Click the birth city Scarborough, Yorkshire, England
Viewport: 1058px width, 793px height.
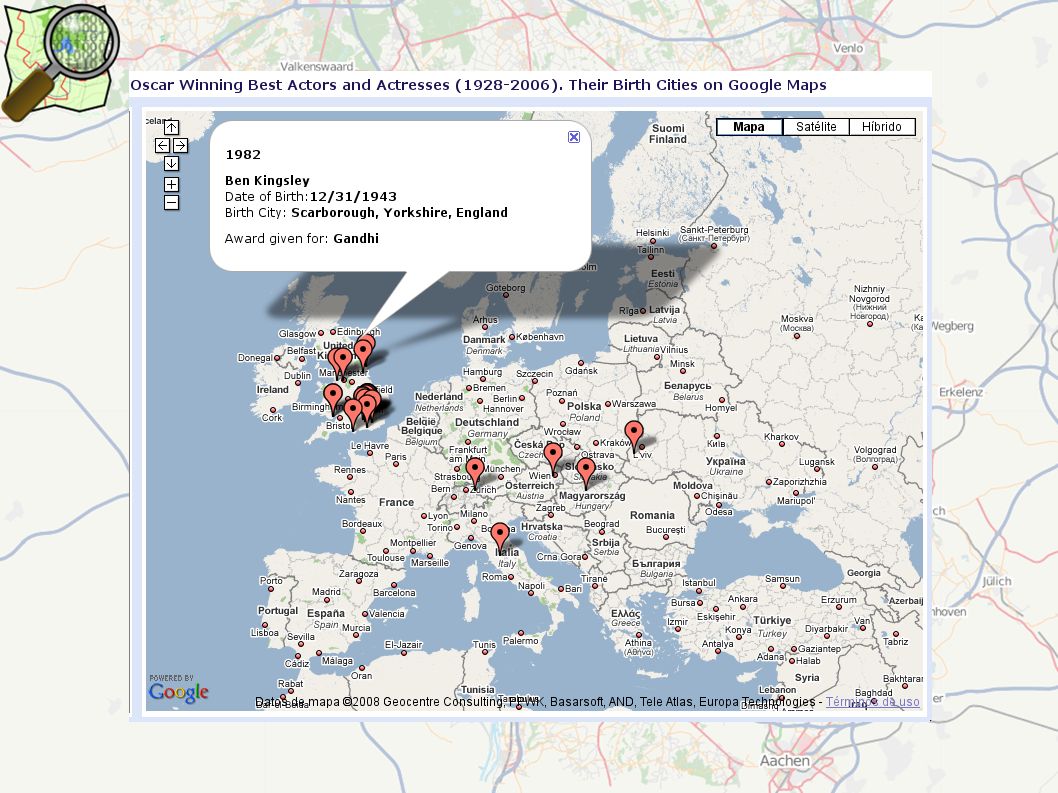pyautogui.click(x=399, y=213)
